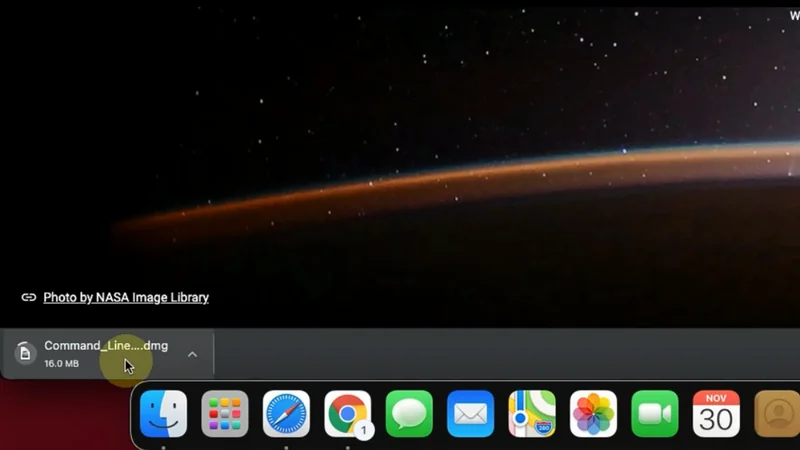This screenshot has width=800, height=450.
Task: Open the Photo by NASA Image Library link
Action: [x=126, y=297]
